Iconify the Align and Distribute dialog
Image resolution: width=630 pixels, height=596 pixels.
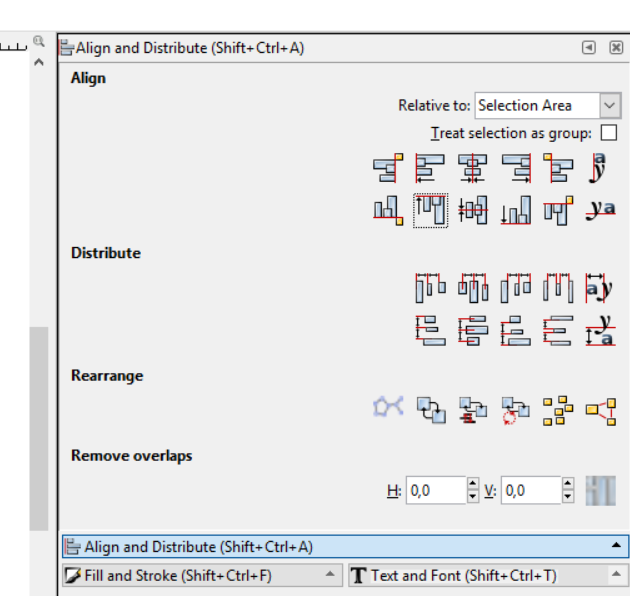click(x=589, y=47)
